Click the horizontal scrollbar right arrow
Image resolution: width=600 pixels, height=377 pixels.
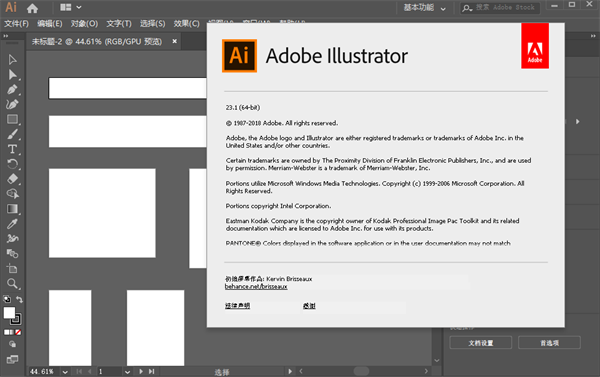tap(426, 371)
